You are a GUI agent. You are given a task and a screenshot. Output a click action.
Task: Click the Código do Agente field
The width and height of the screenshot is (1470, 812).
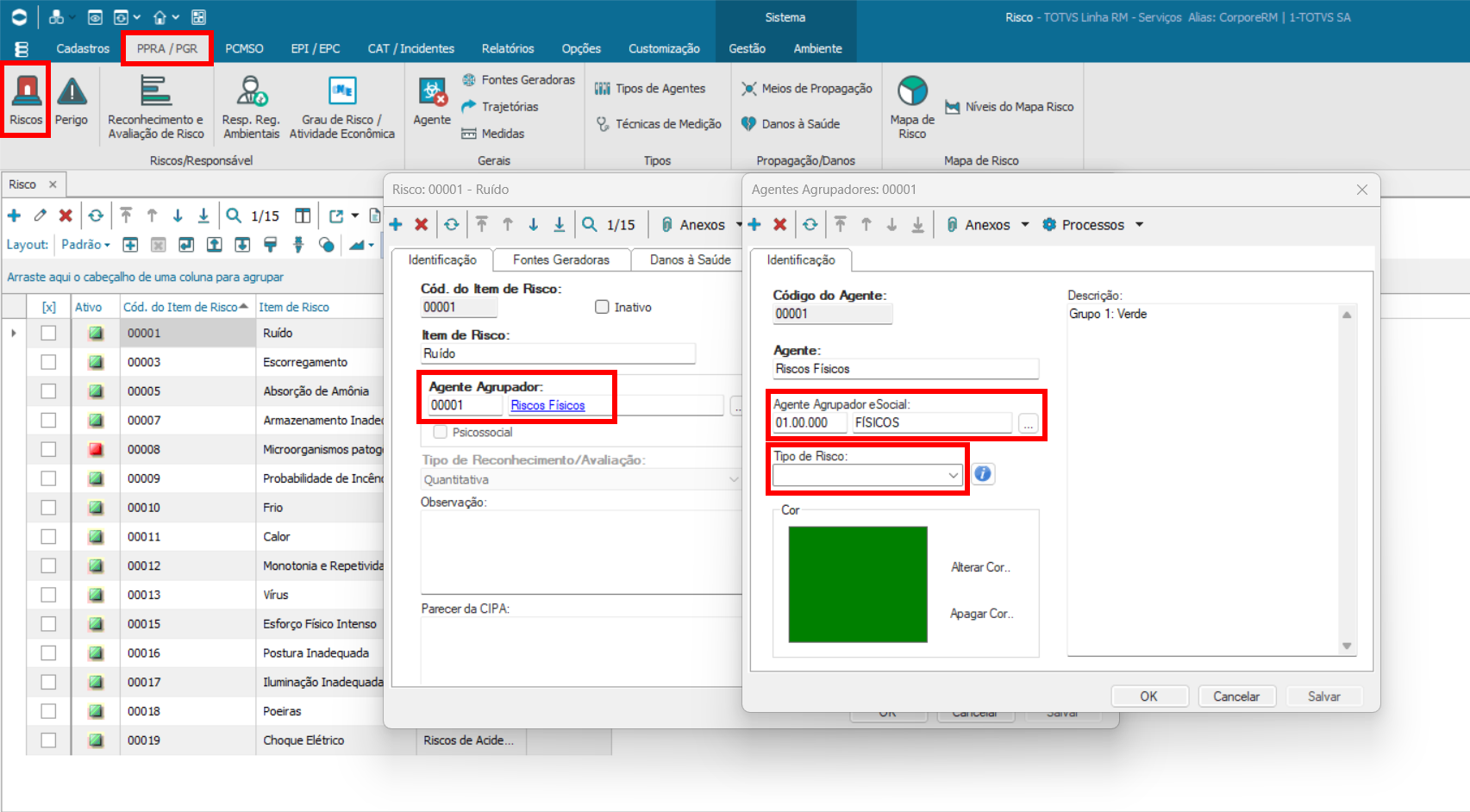832,314
